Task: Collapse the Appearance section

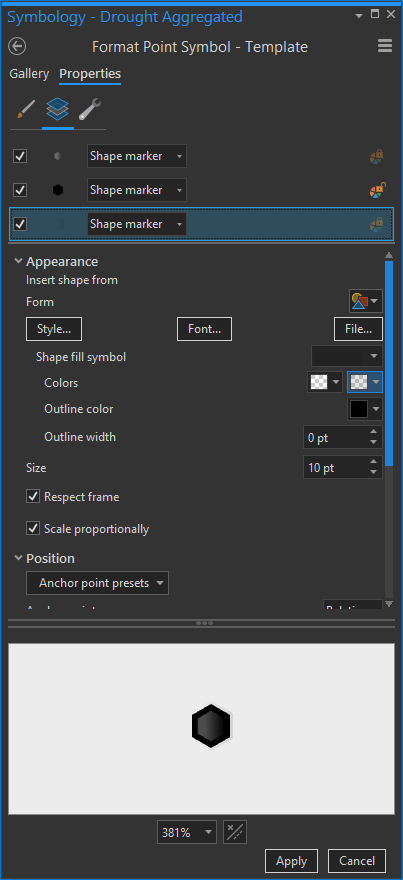Action: [19, 262]
